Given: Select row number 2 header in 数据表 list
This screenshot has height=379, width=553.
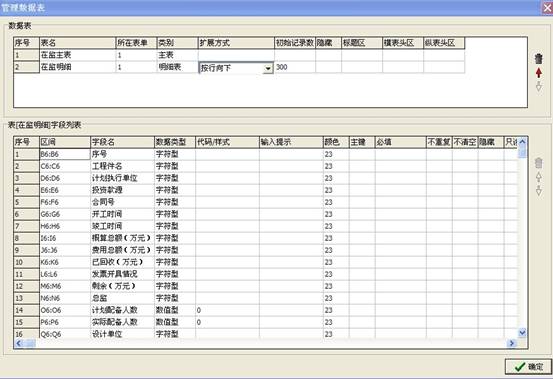Looking at the screenshot, I should [26, 67].
